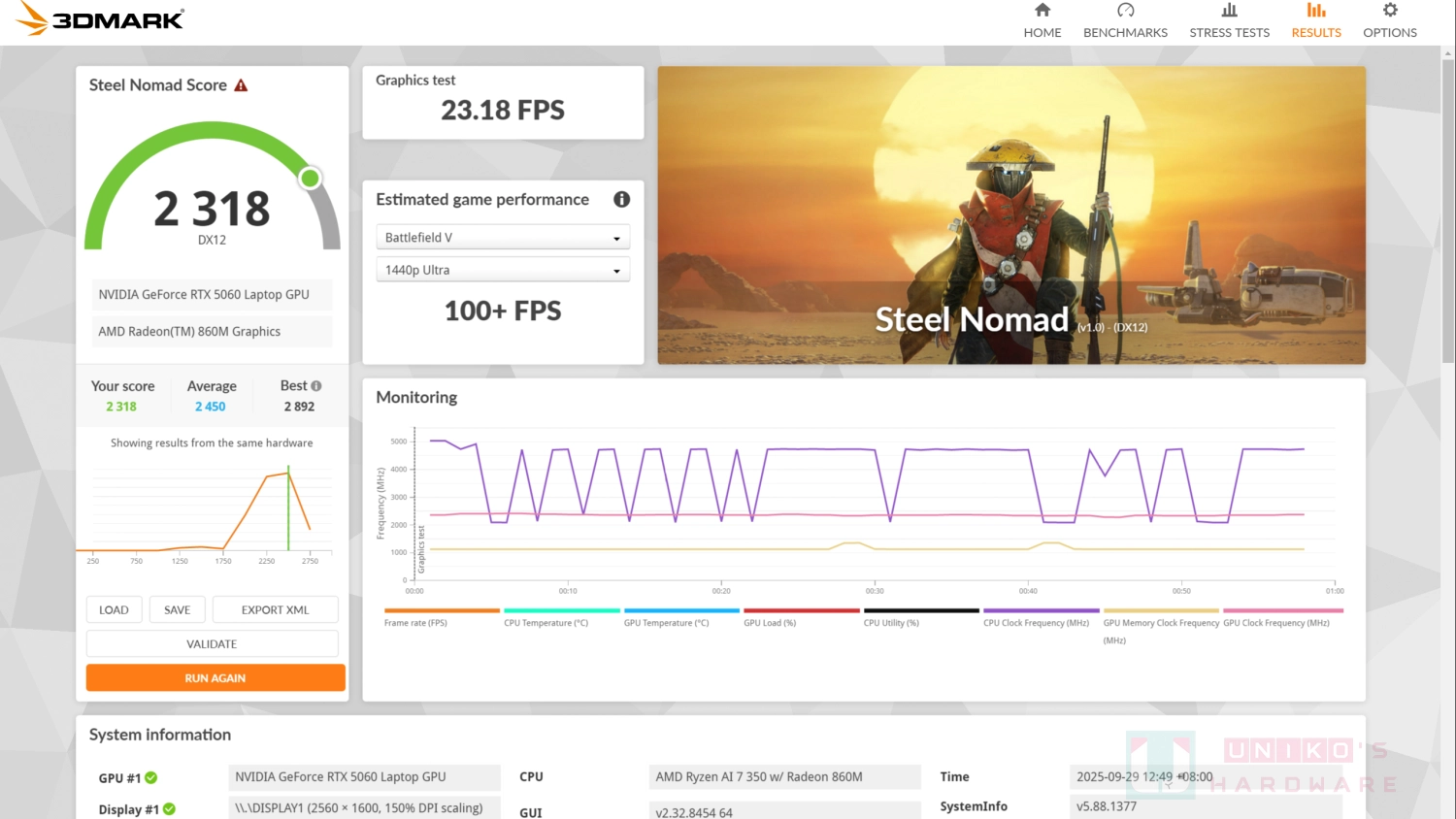Click the green check next to GPU #1
Viewport: 1456px width, 819px height.
[x=151, y=777]
